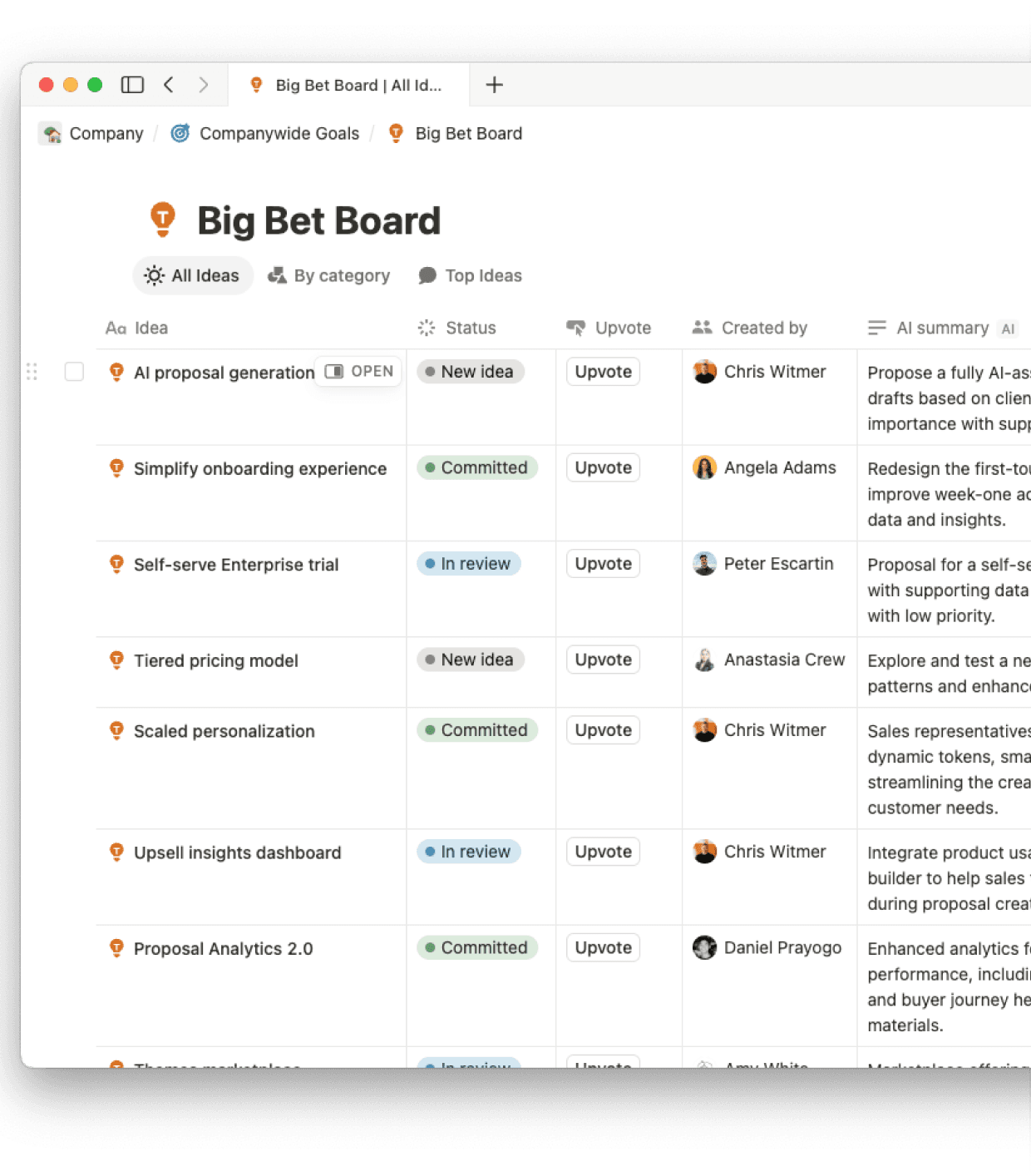Click the OPEN button on AI proposal generation
This screenshot has width=1031, height=1176.
358,371
